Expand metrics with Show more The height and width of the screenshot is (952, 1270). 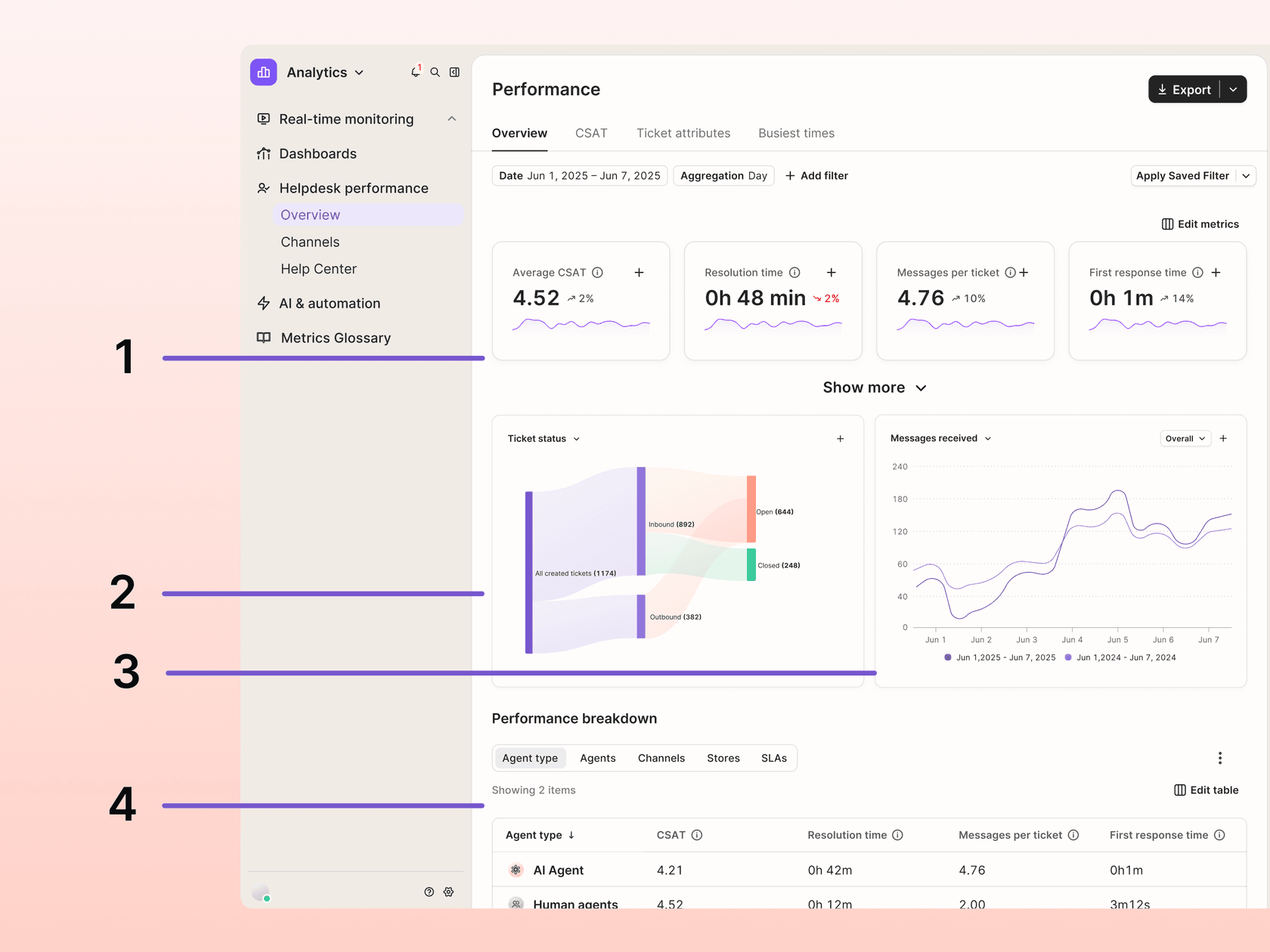coord(875,388)
